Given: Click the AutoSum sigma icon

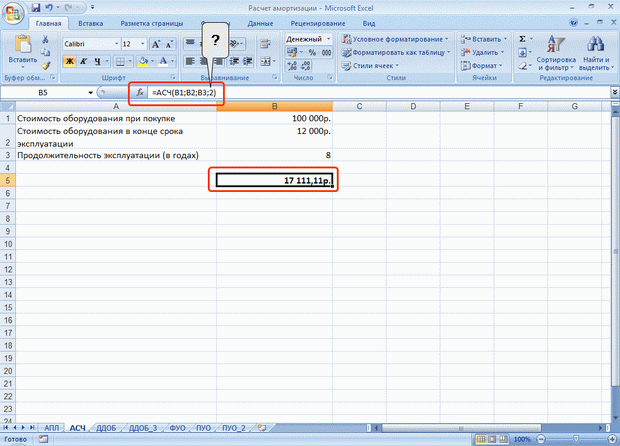Looking at the screenshot, I should (522, 39).
